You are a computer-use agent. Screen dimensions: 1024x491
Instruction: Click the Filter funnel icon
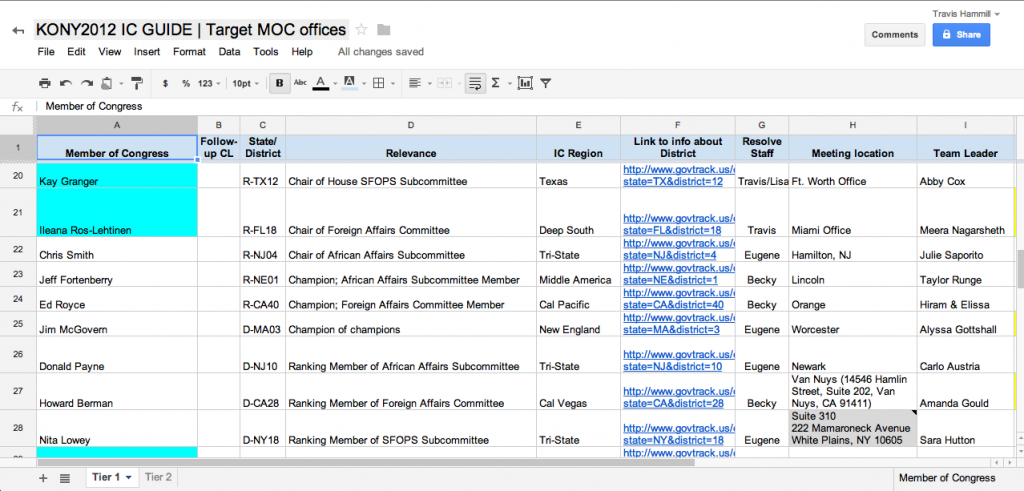tap(545, 84)
